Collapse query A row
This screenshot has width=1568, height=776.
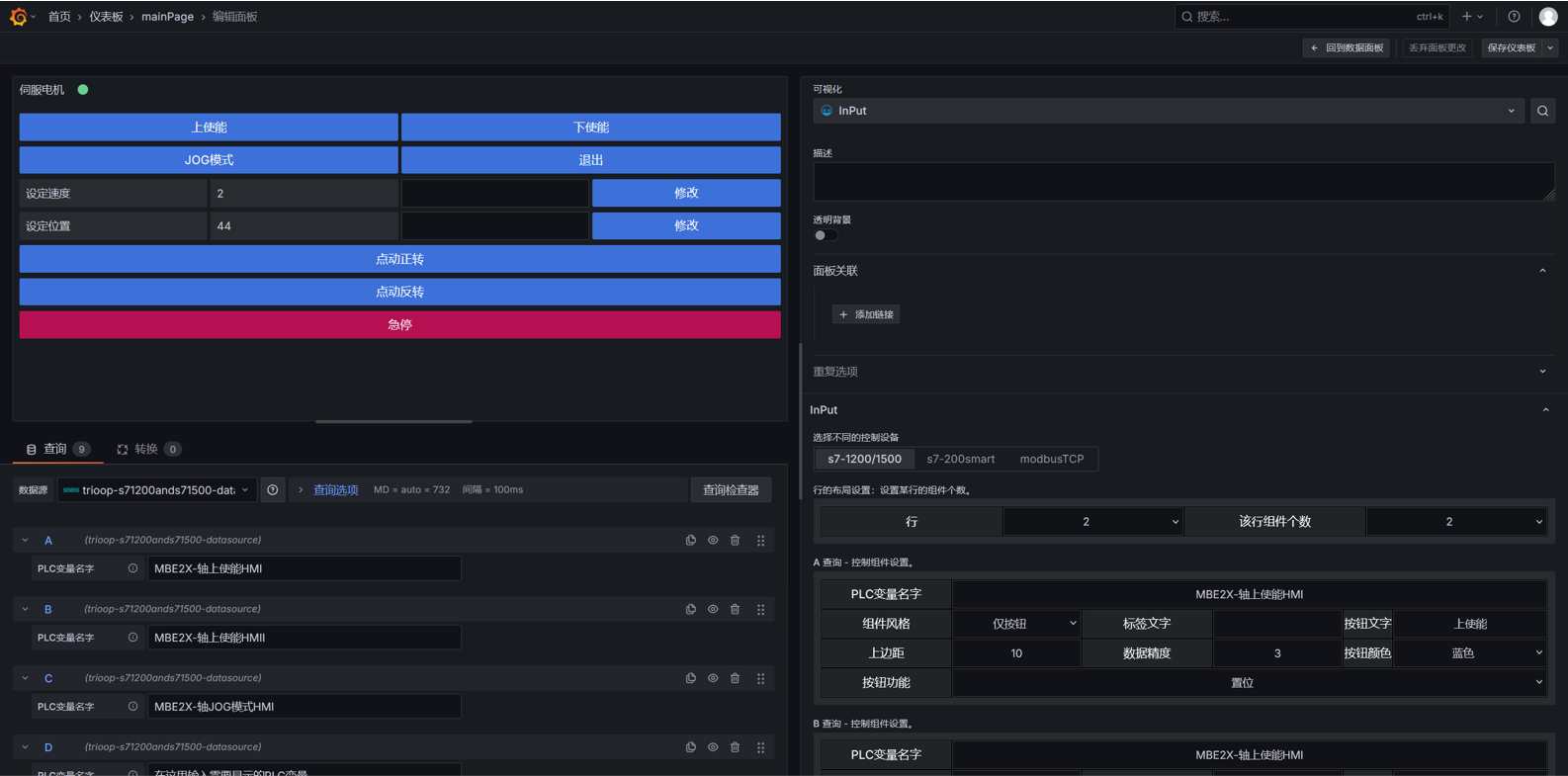[x=26, y=541]
